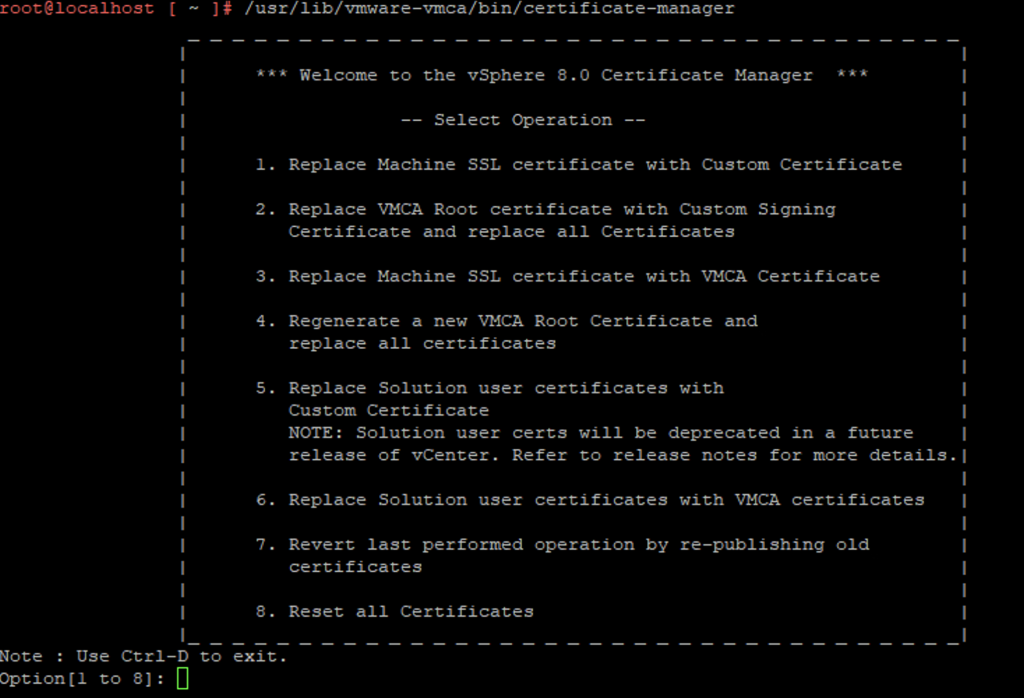Screen dimensions: 1024x698
Task: Click the 'Note : Use Ctrl-D to exit.' line
Action: point(143,656)
